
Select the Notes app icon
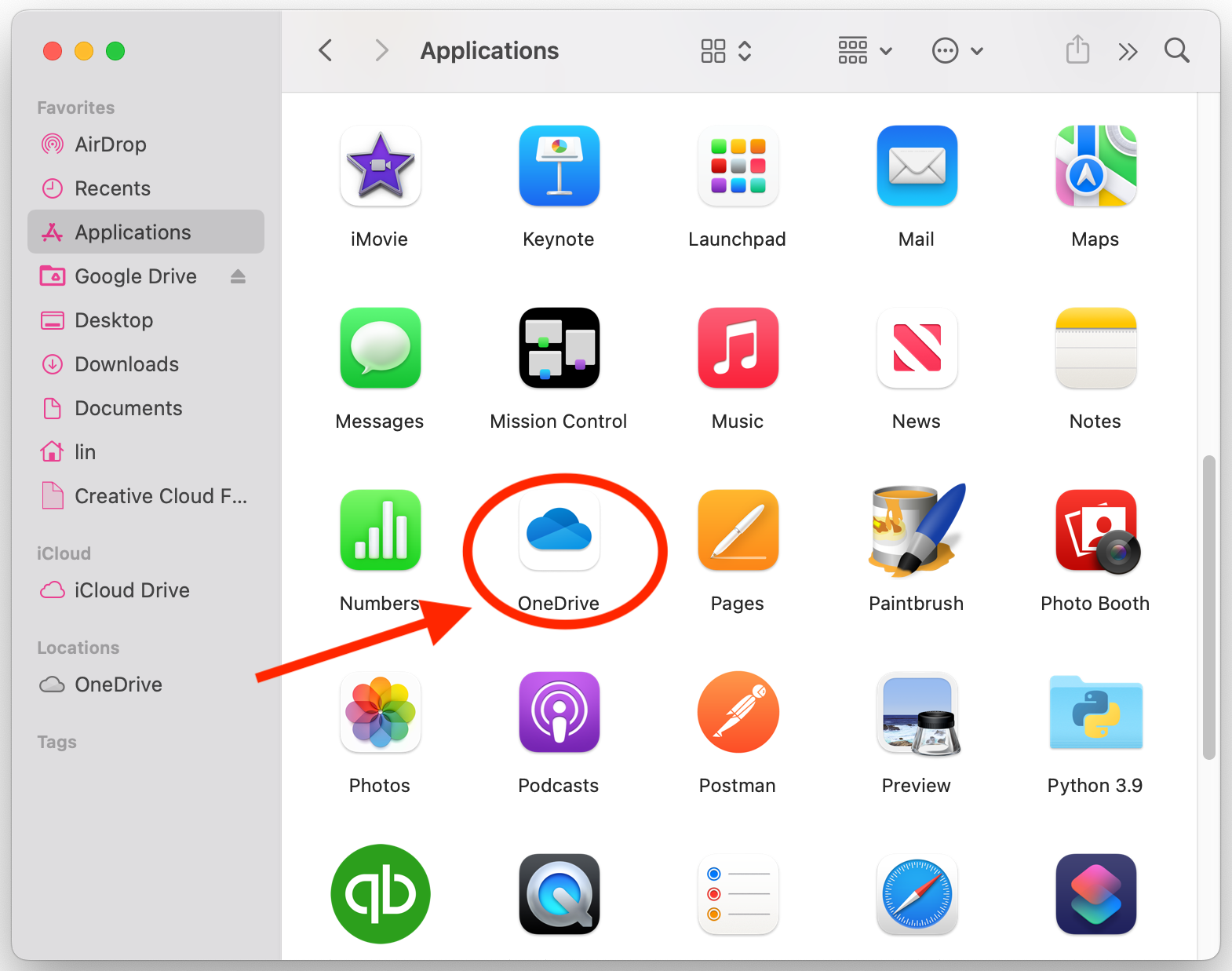pos(1096,348)
